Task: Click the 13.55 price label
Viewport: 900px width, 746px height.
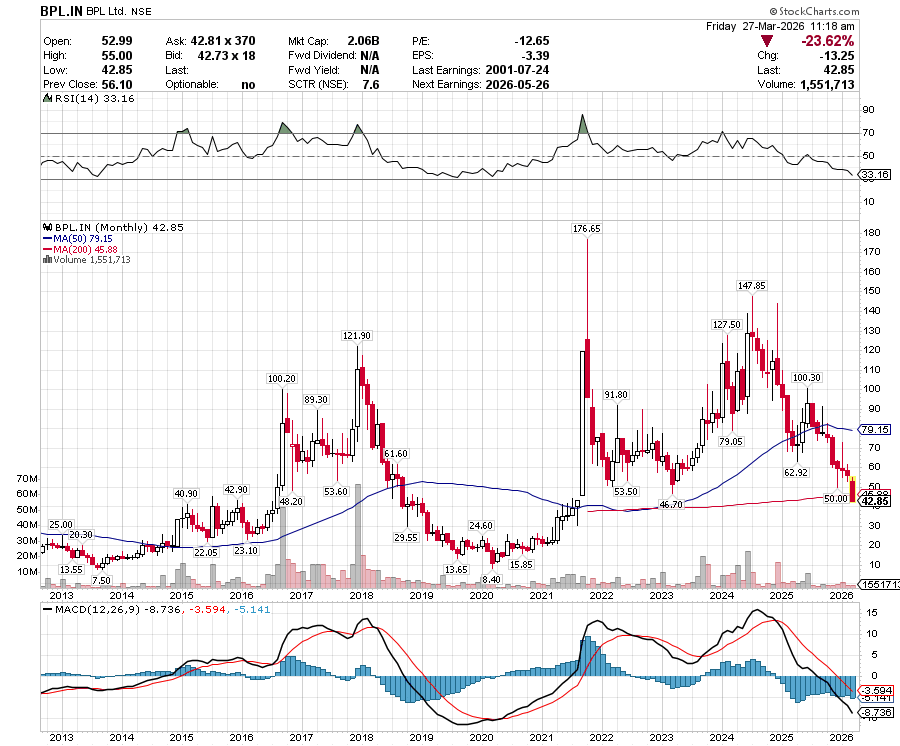Action: point(71,569)
